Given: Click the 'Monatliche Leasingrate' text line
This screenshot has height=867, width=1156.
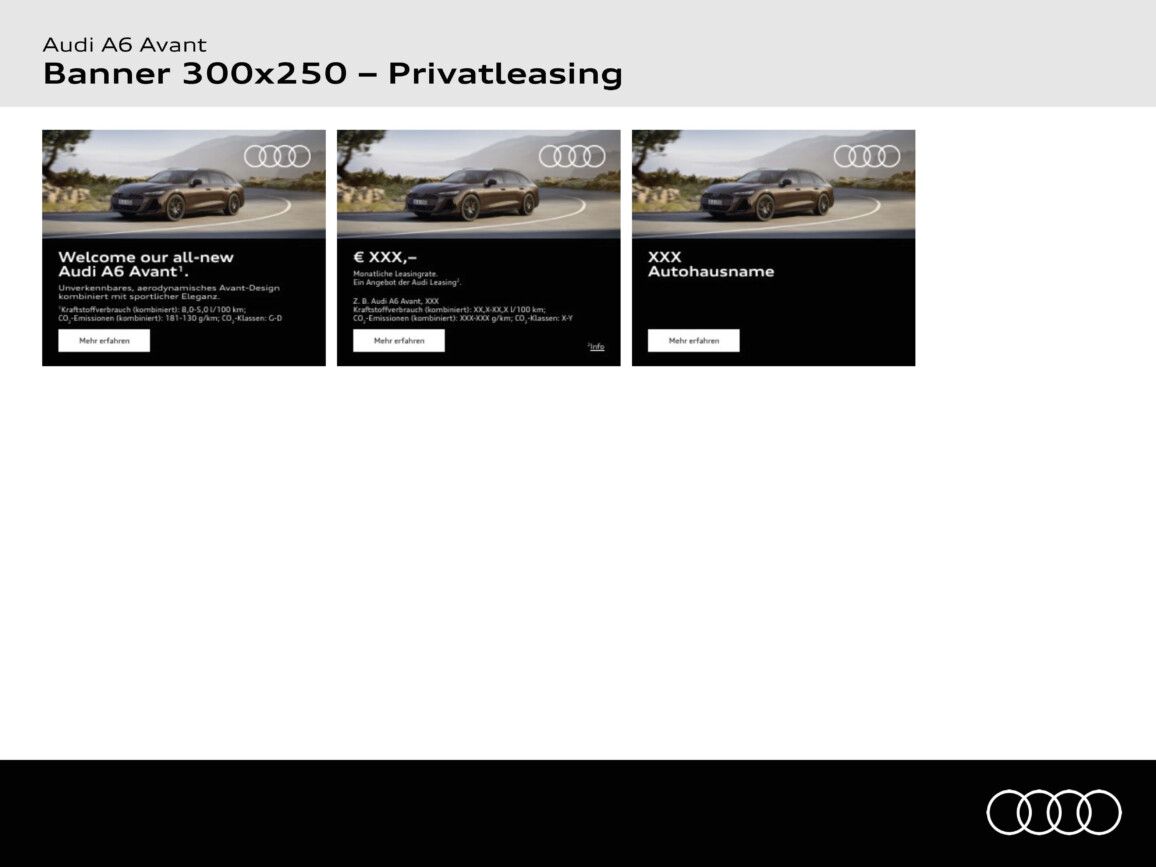Looking at the screenshot, I should tap(395, 273).
